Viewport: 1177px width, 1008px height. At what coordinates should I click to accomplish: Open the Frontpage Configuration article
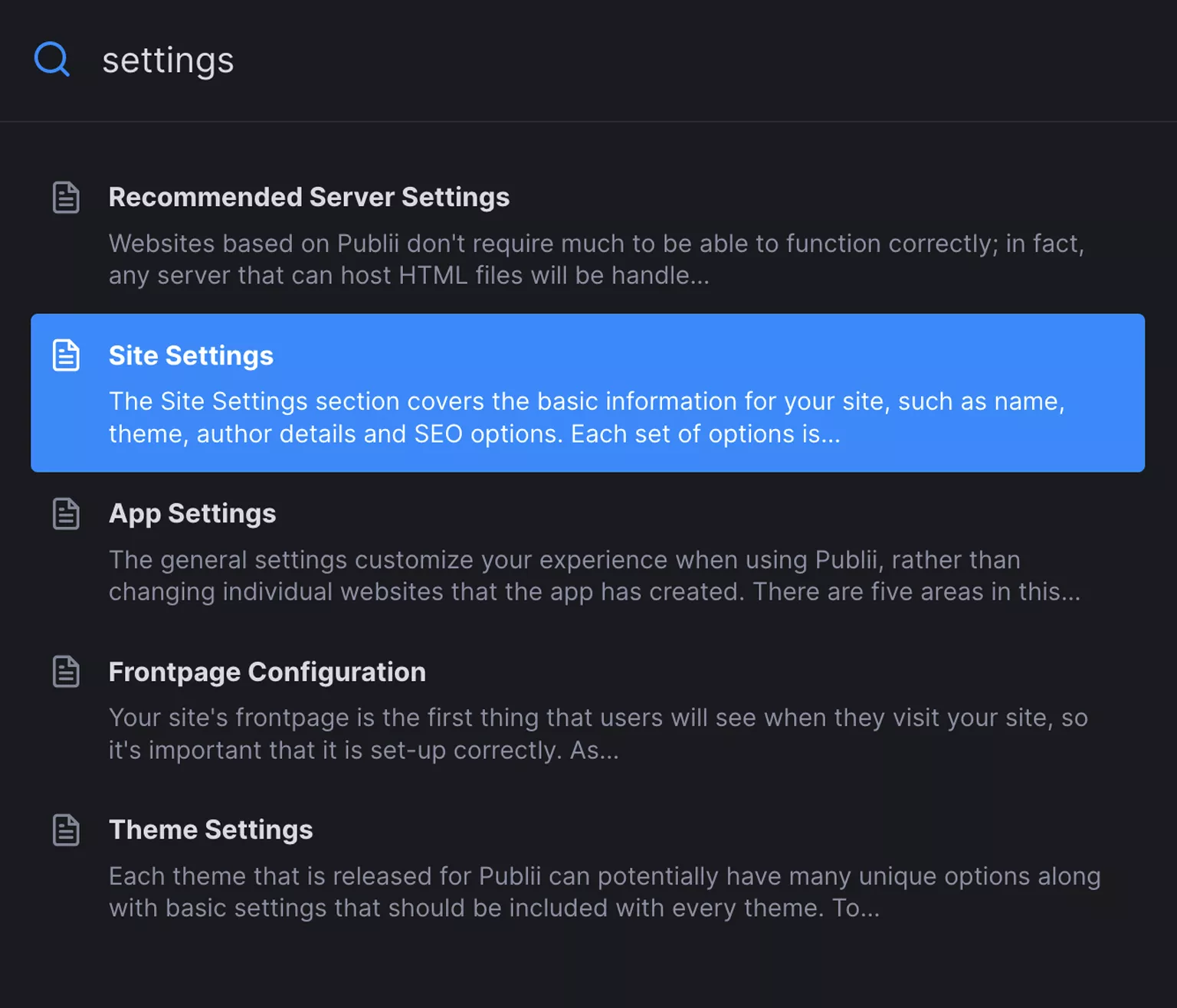pos(267,672)
